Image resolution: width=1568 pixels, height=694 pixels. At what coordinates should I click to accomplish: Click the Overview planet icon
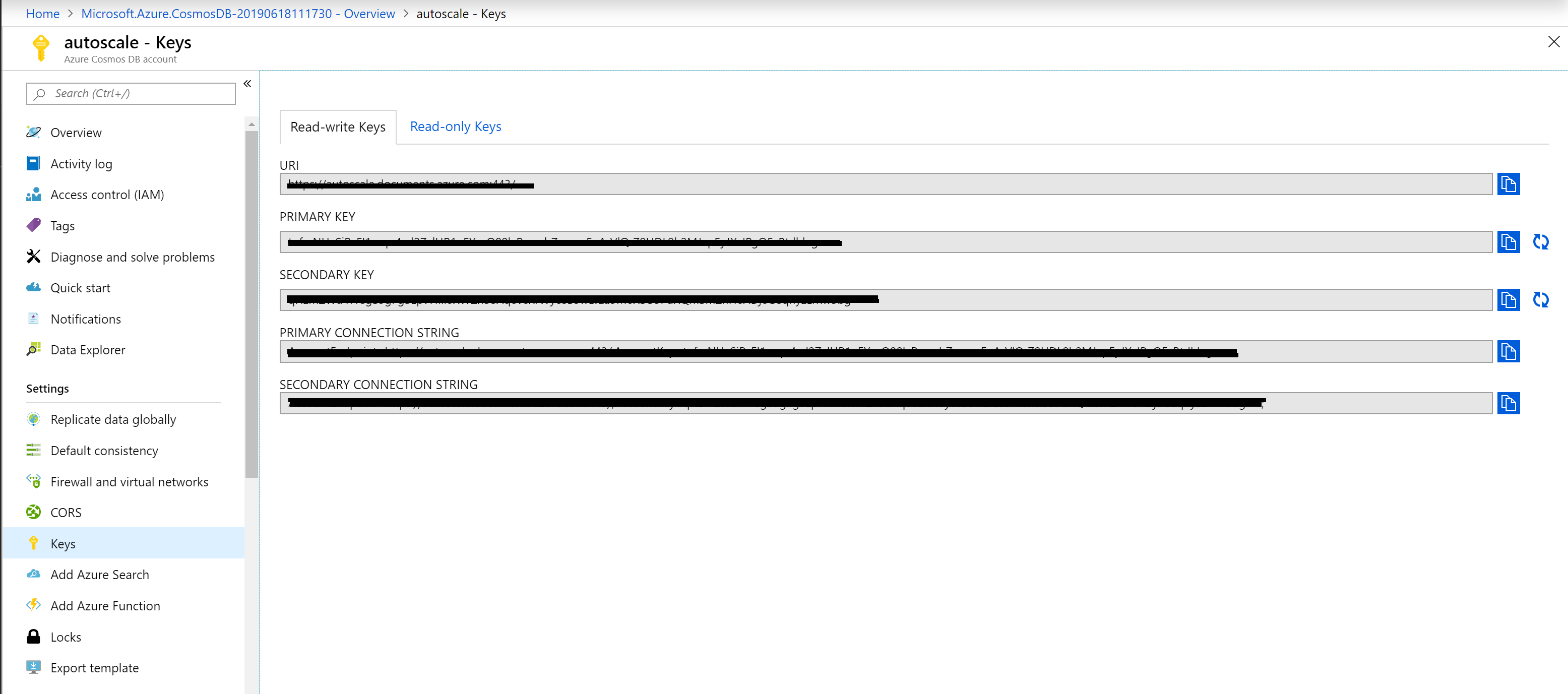pyautogui.click(x=33, y=132)
